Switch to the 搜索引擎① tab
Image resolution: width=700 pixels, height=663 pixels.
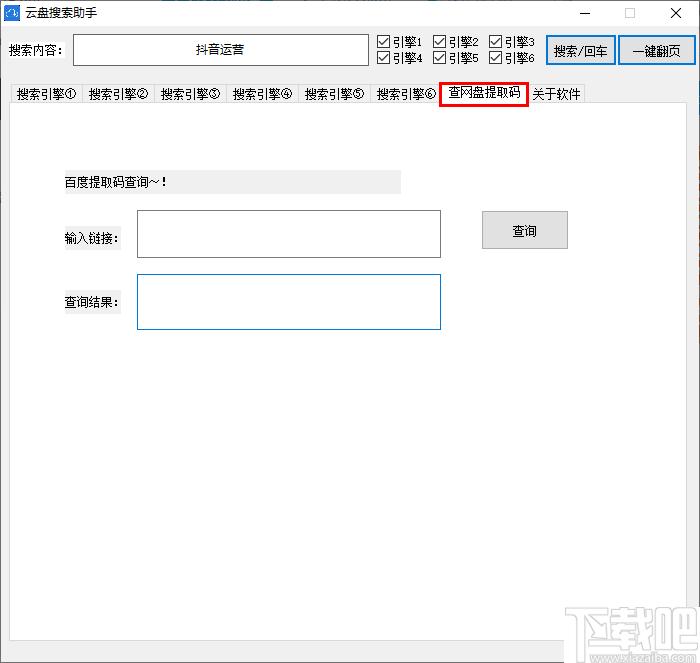(x=46, y=94)
